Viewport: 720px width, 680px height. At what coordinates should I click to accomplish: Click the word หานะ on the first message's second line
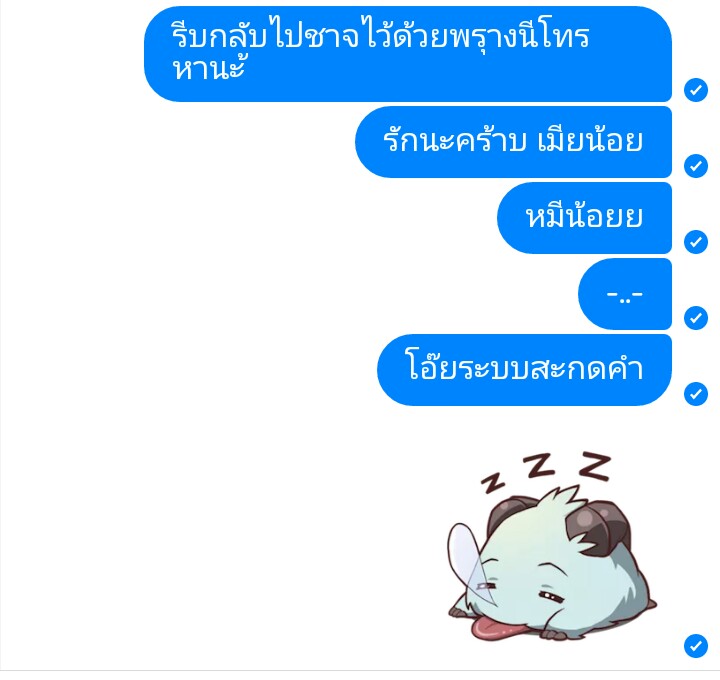click(x=208, y=69)
